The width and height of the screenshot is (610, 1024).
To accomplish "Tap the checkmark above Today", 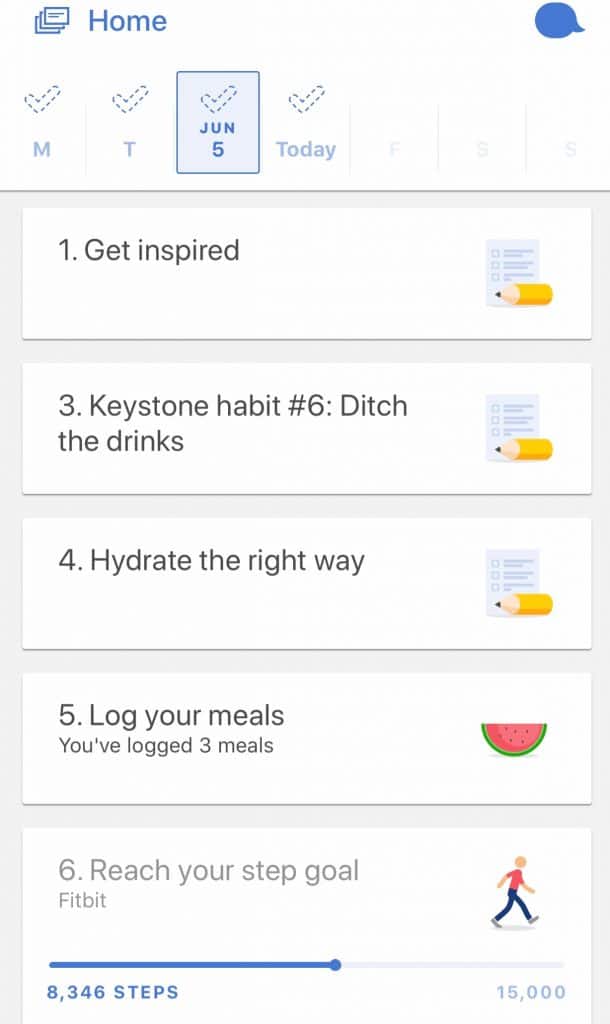I will [306, 101].
